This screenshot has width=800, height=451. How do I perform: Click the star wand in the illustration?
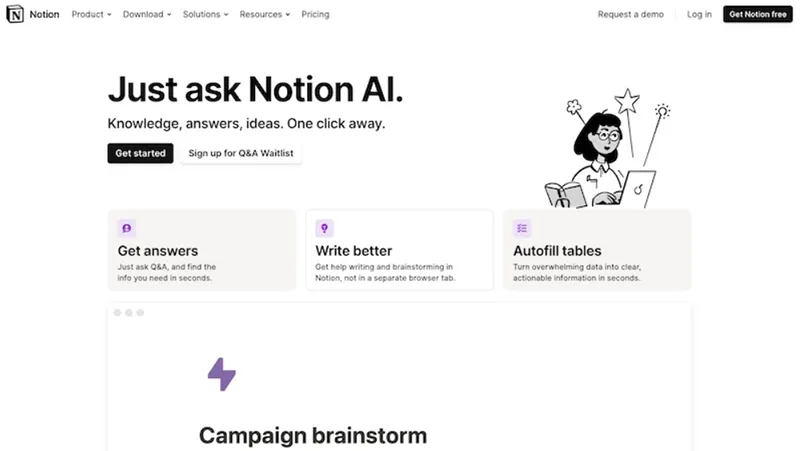coord(628,121)
